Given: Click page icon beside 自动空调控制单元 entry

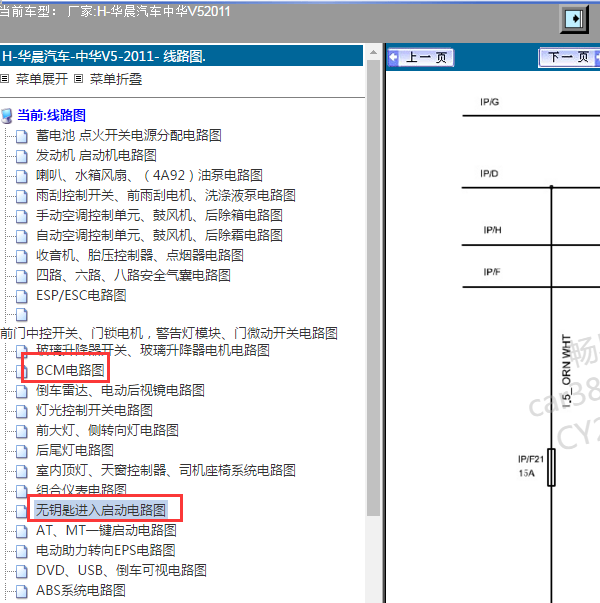Looking at the screenshot, I should [22, 236].
